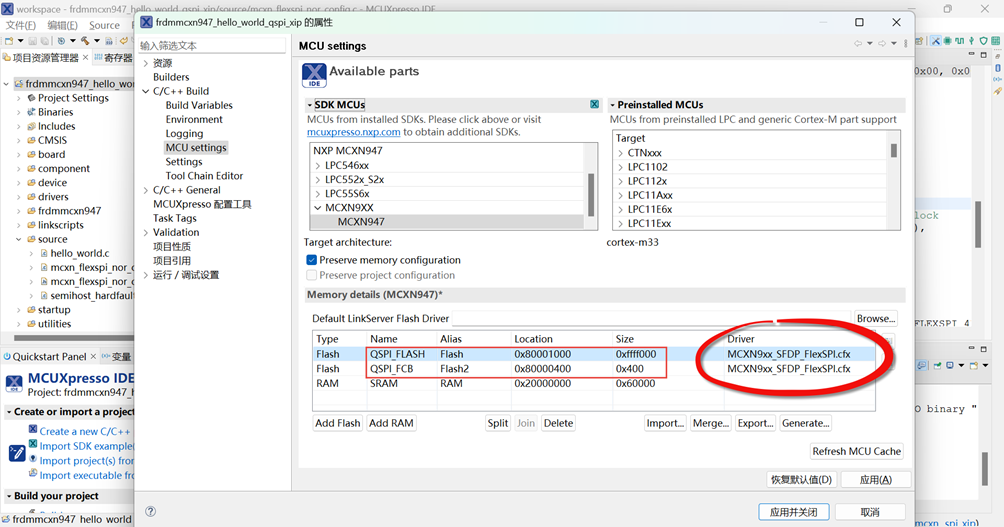Open the Develop perspective wrench icon
This screenshot has height=527, width=1004.
coord(935,41)
